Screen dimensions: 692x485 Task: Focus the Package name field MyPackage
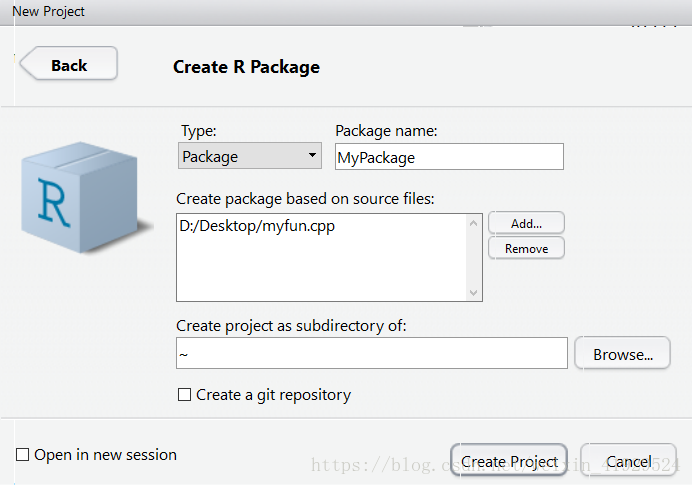point(449,157)
